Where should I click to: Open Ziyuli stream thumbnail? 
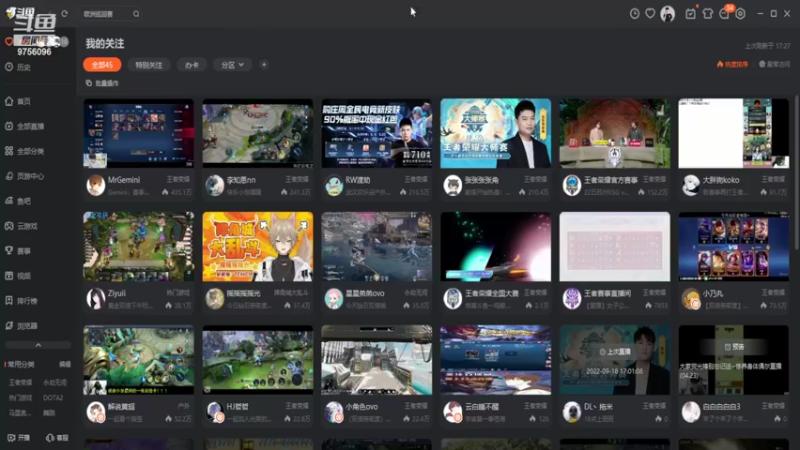click(139, 246)
